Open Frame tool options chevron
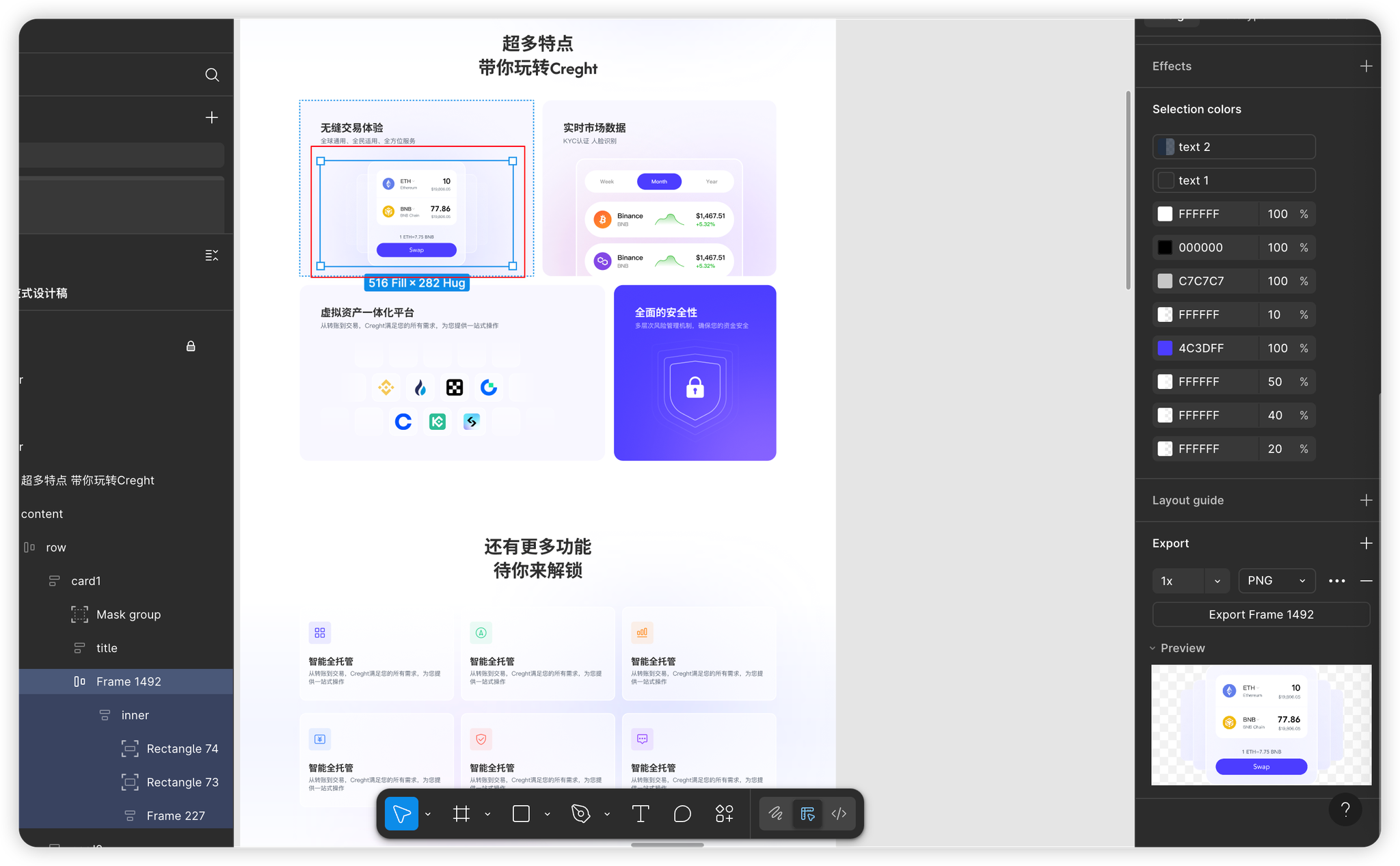 pyautogui.click(x=487, y=814)
